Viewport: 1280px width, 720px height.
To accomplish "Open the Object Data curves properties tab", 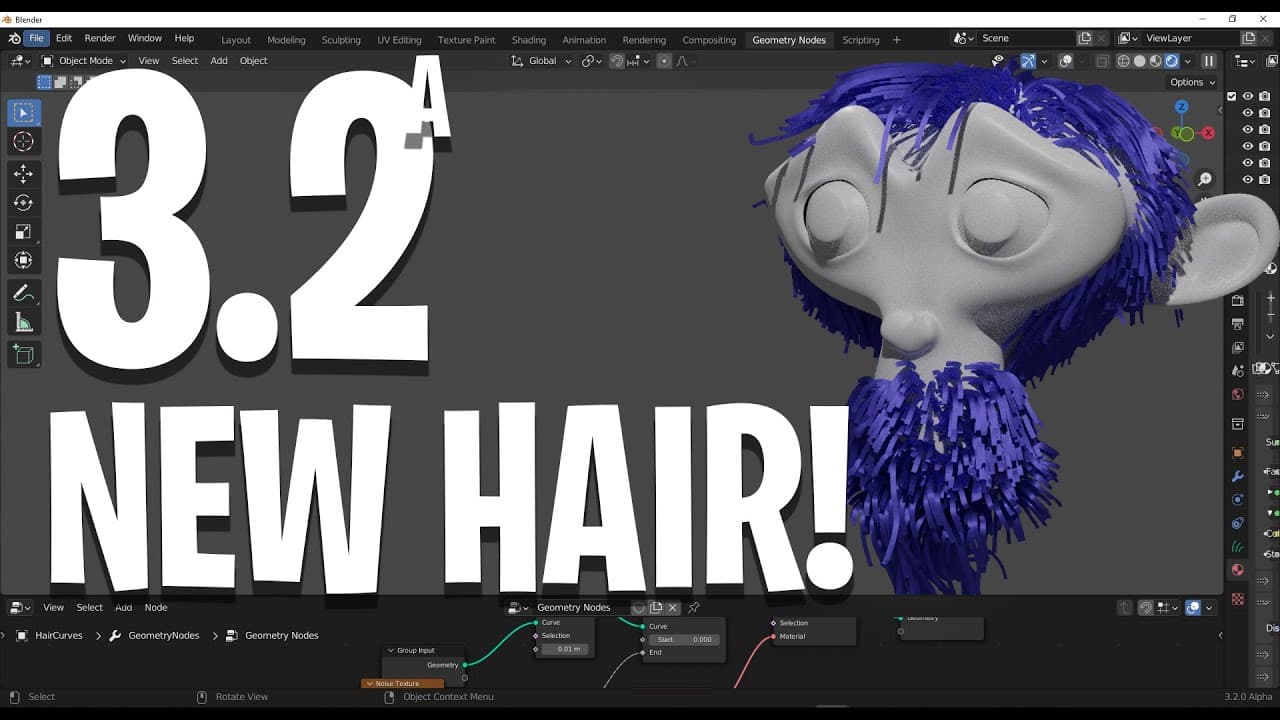I will pos(1238,547).
